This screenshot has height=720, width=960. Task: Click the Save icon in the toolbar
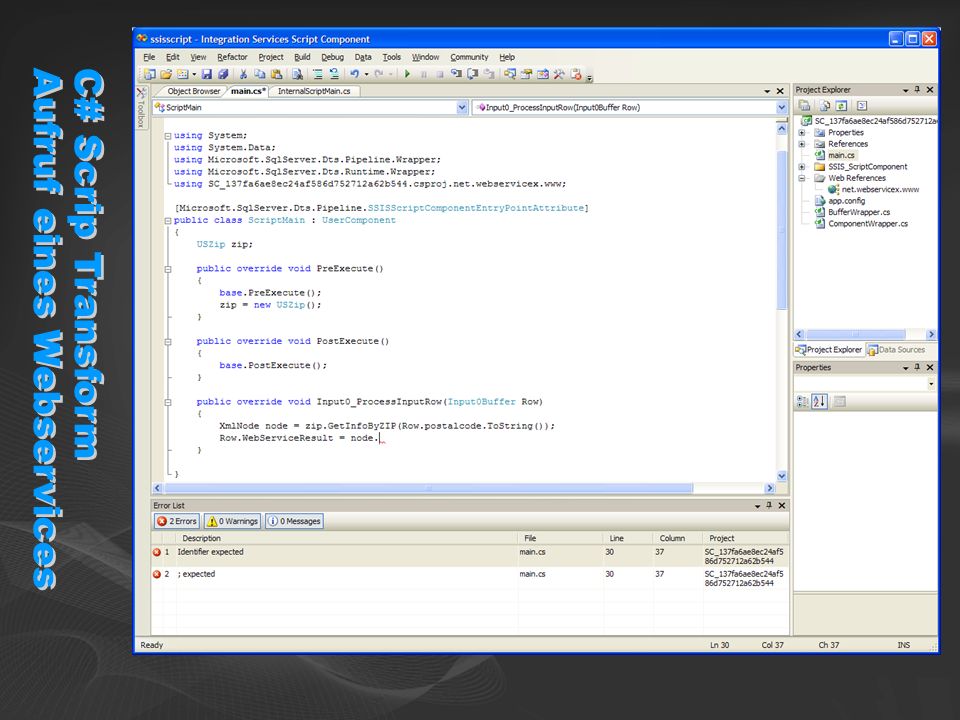207,74
